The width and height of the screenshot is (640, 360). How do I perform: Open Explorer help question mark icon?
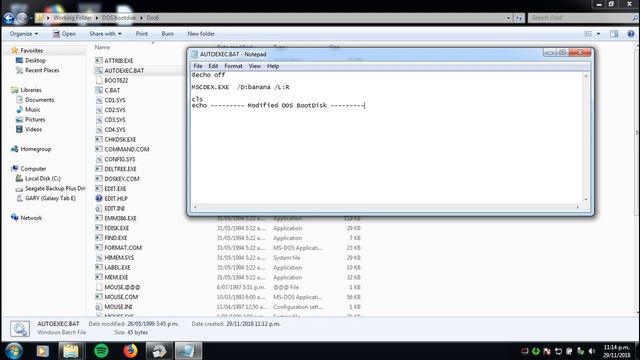coord(631,34)
